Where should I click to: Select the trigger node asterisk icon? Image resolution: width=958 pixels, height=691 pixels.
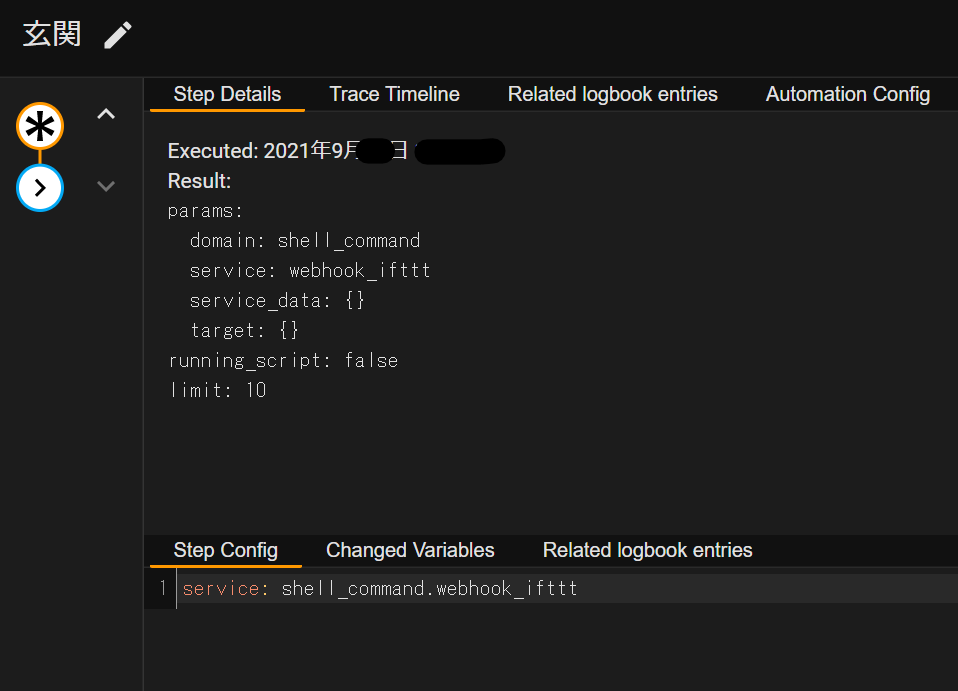(40, 126)
